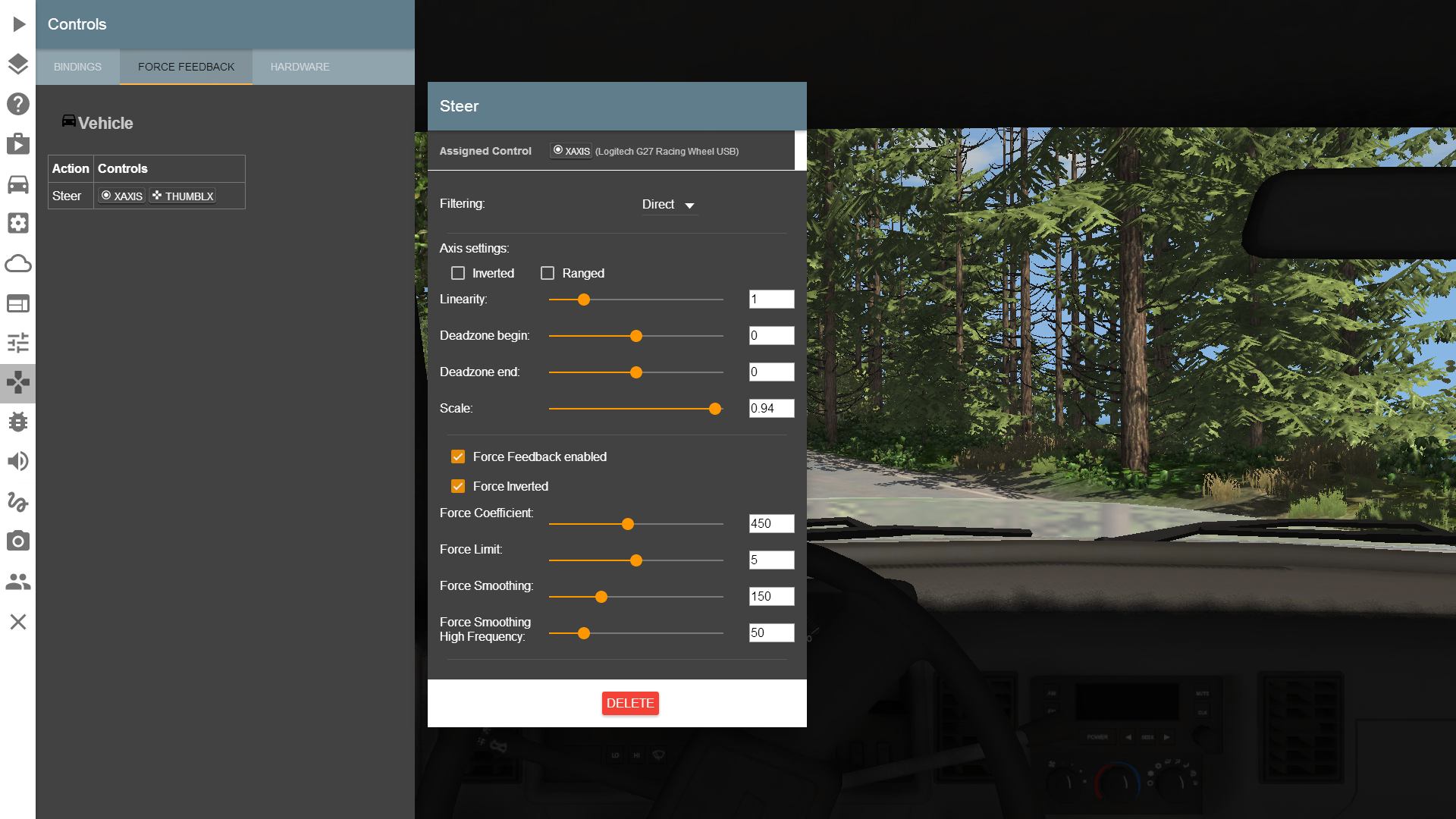Click the Steer action cell
This screenshot has height=819, width=1456.
pyautogui.click(x=71, y=196)
